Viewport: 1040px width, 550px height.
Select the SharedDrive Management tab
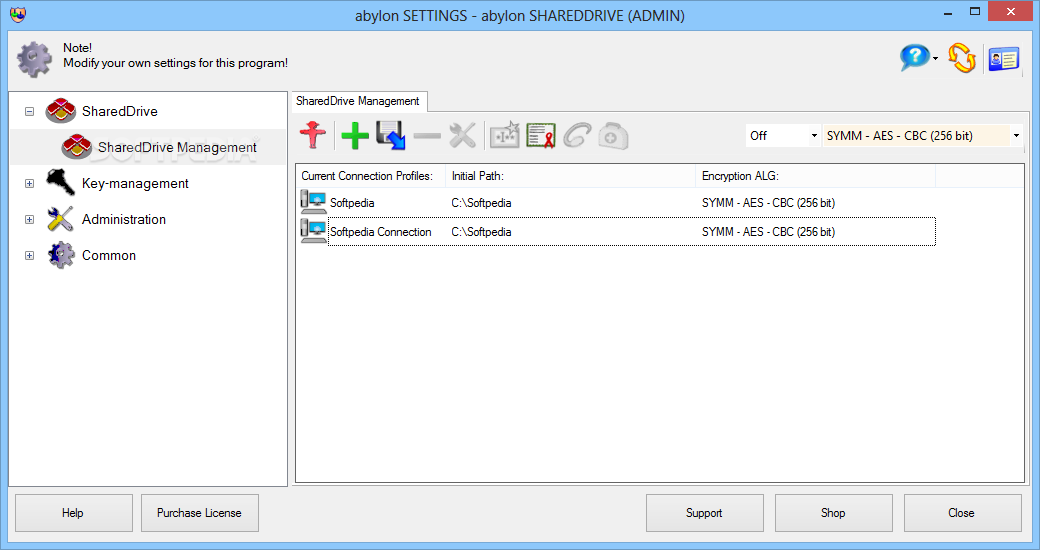coord(359,102)
